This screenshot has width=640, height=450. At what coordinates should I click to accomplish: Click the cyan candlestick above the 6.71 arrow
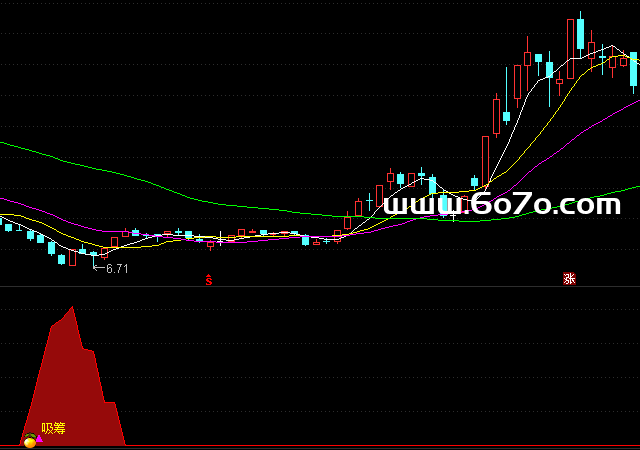pos(93,254)
